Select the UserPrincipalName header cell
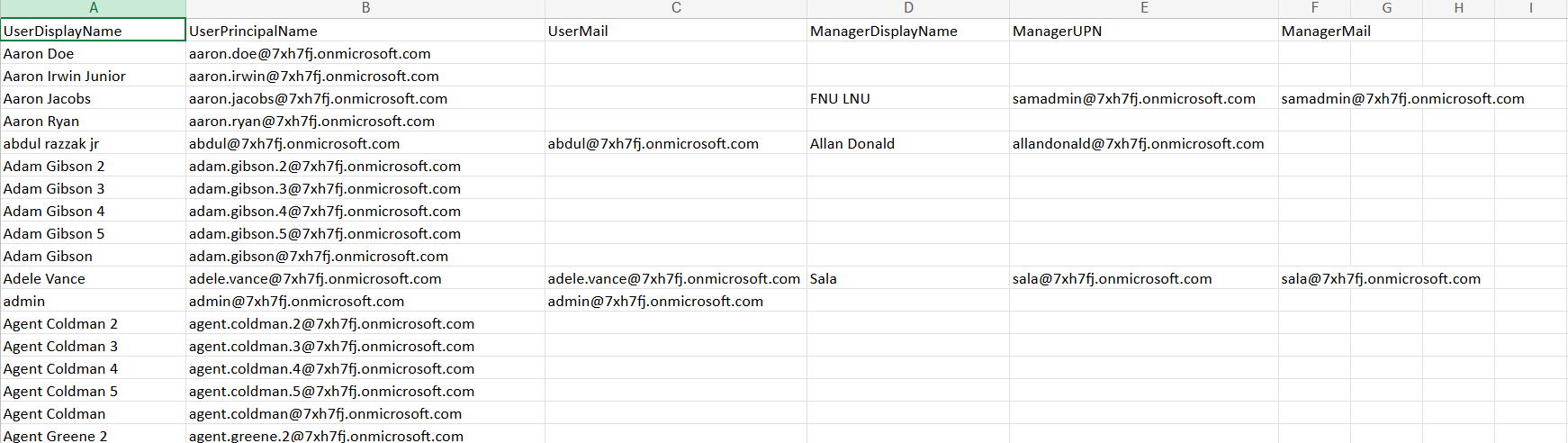 pyautogui.click(x=365, y=31)
